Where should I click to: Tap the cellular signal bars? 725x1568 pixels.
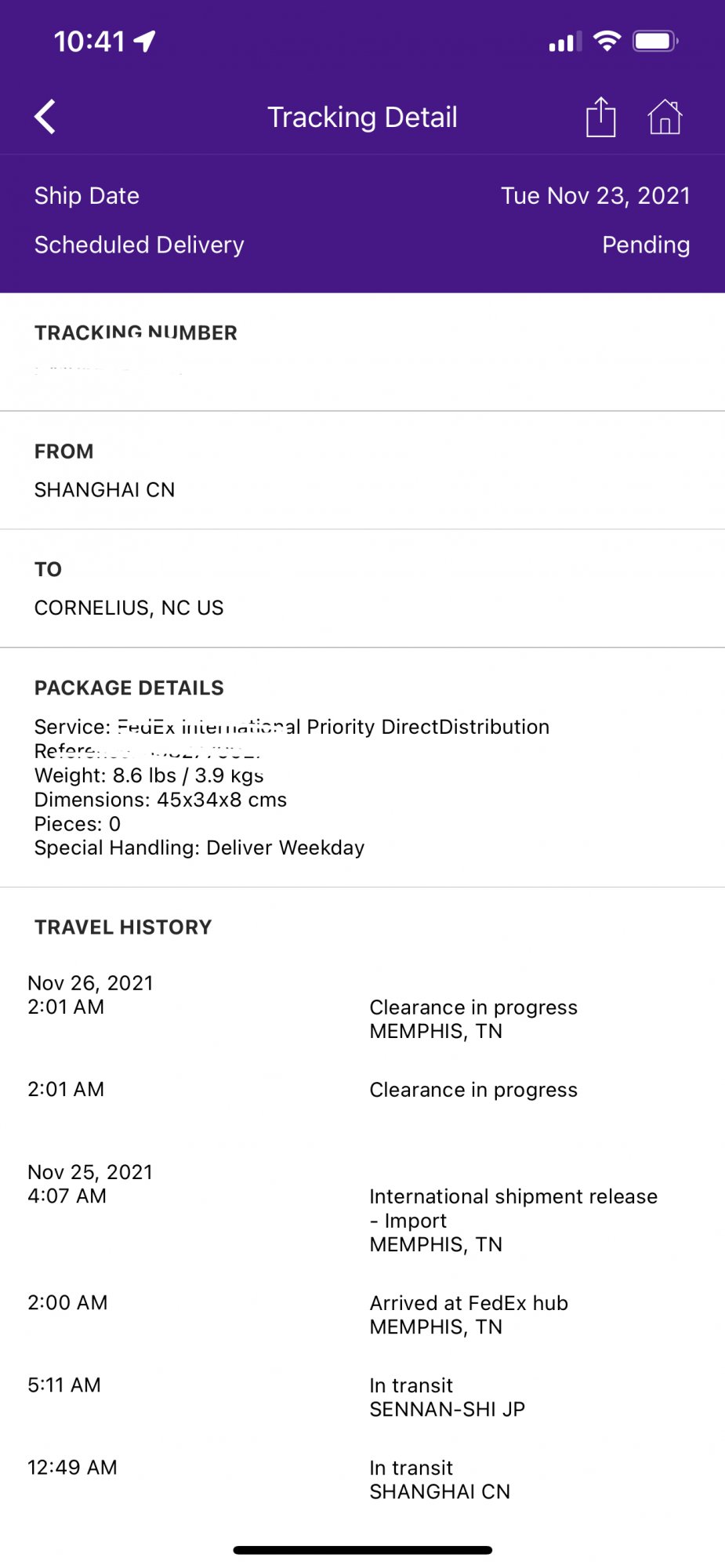[565, 42]
